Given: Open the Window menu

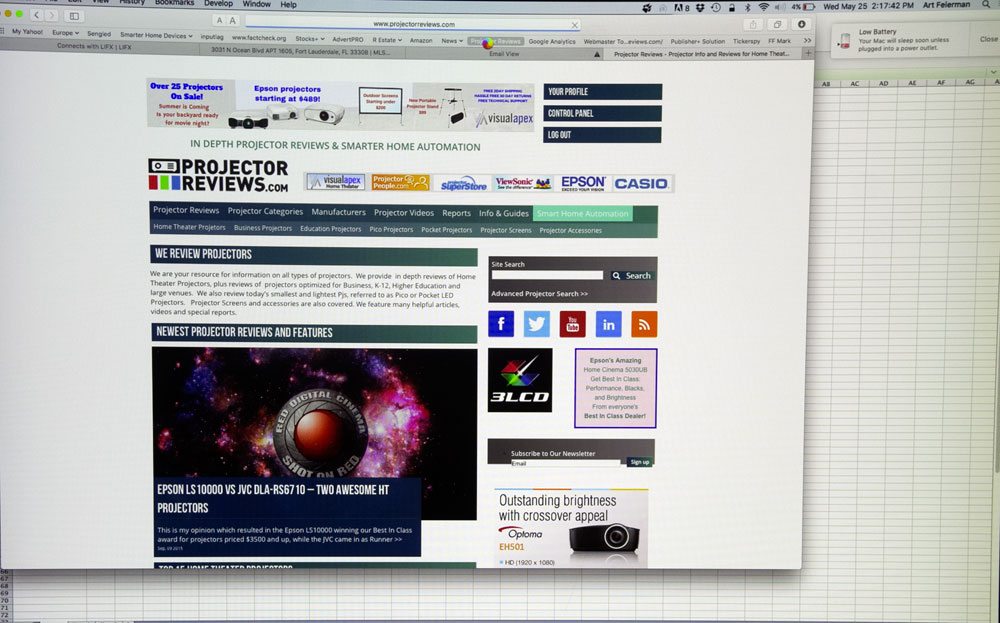Looking at the screenshot, I should pyautogui.click(x=256, y=4).
